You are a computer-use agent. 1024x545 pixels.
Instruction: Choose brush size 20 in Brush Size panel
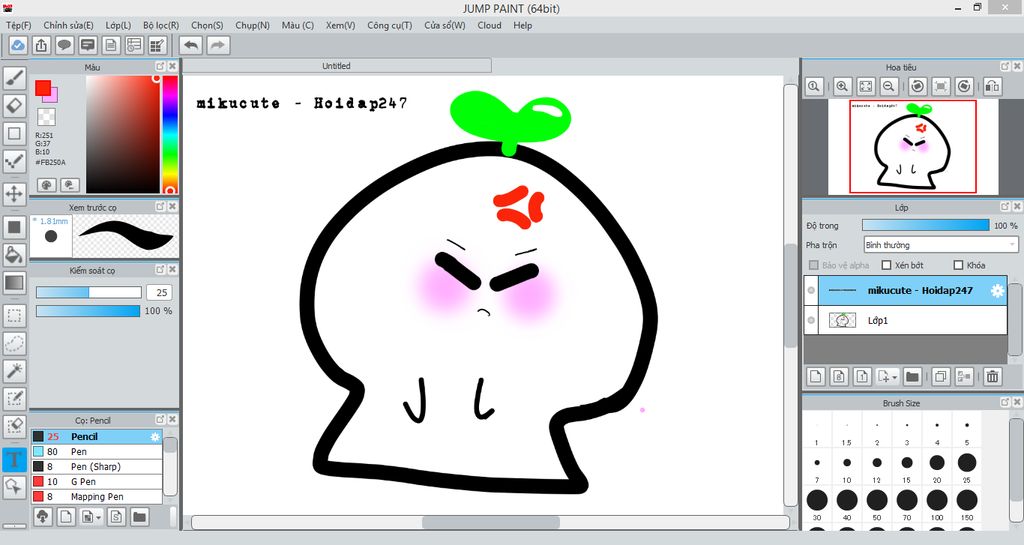pyautogui.click(x=936, y=463)
